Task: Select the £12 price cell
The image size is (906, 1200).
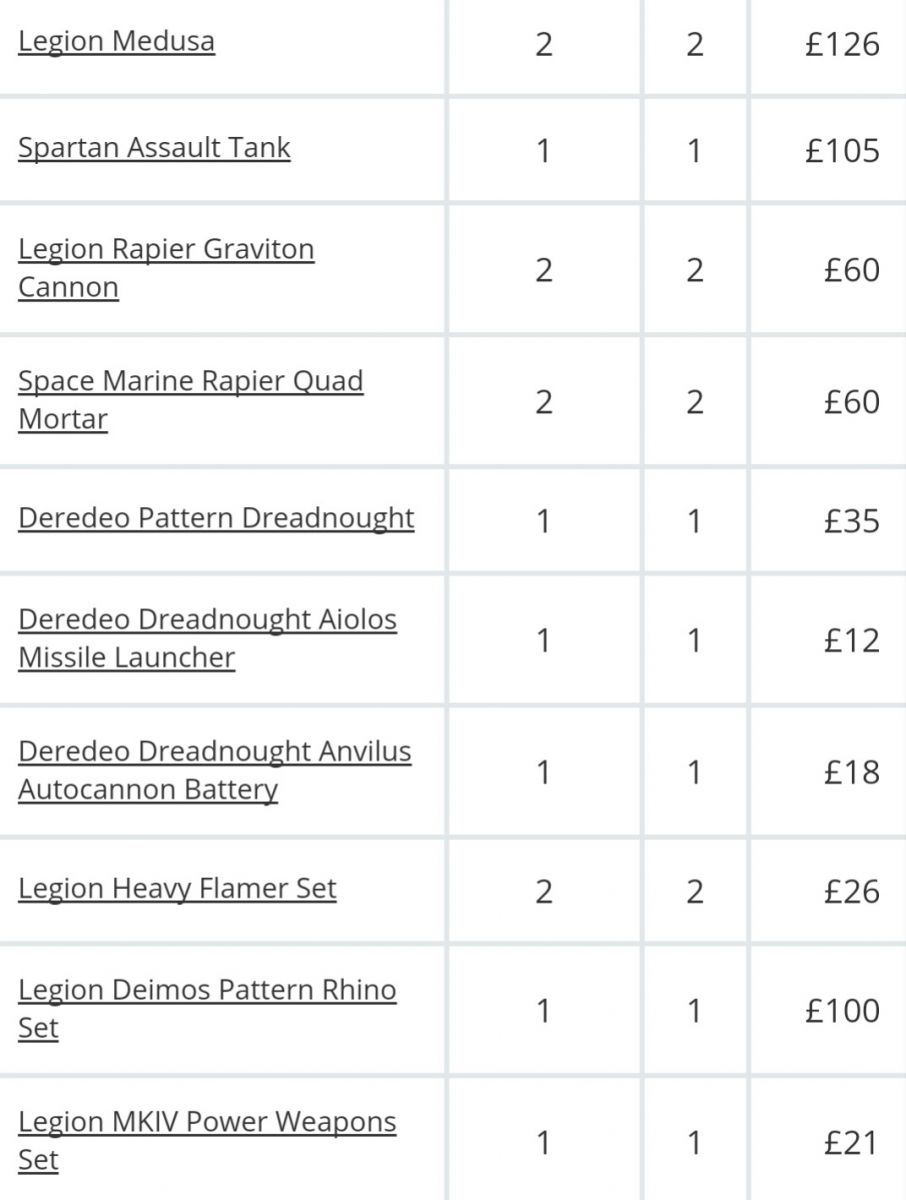Action: click(x=851, y=640)
